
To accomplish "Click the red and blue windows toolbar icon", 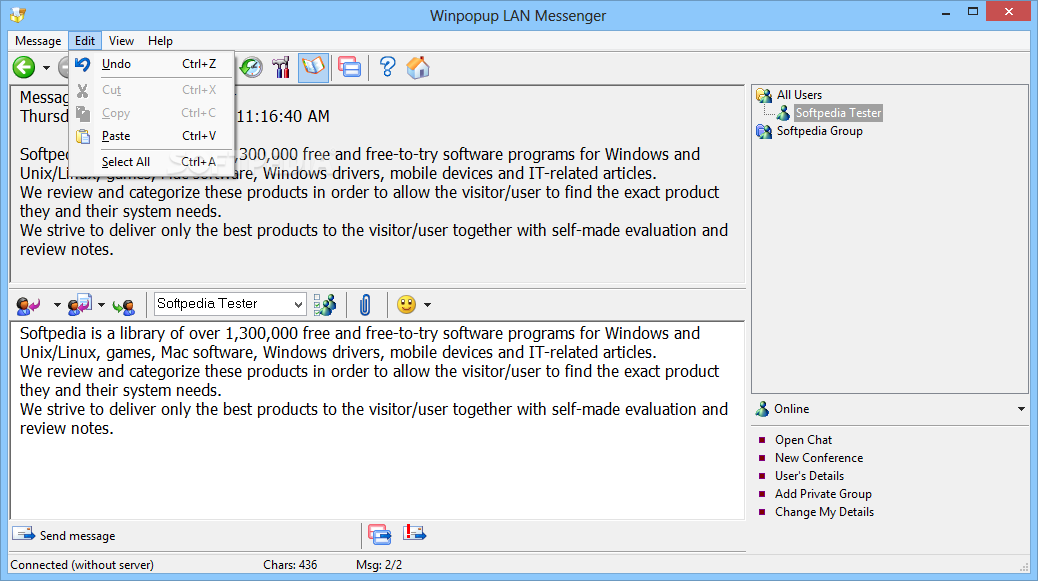I will (x=350, y=67).
